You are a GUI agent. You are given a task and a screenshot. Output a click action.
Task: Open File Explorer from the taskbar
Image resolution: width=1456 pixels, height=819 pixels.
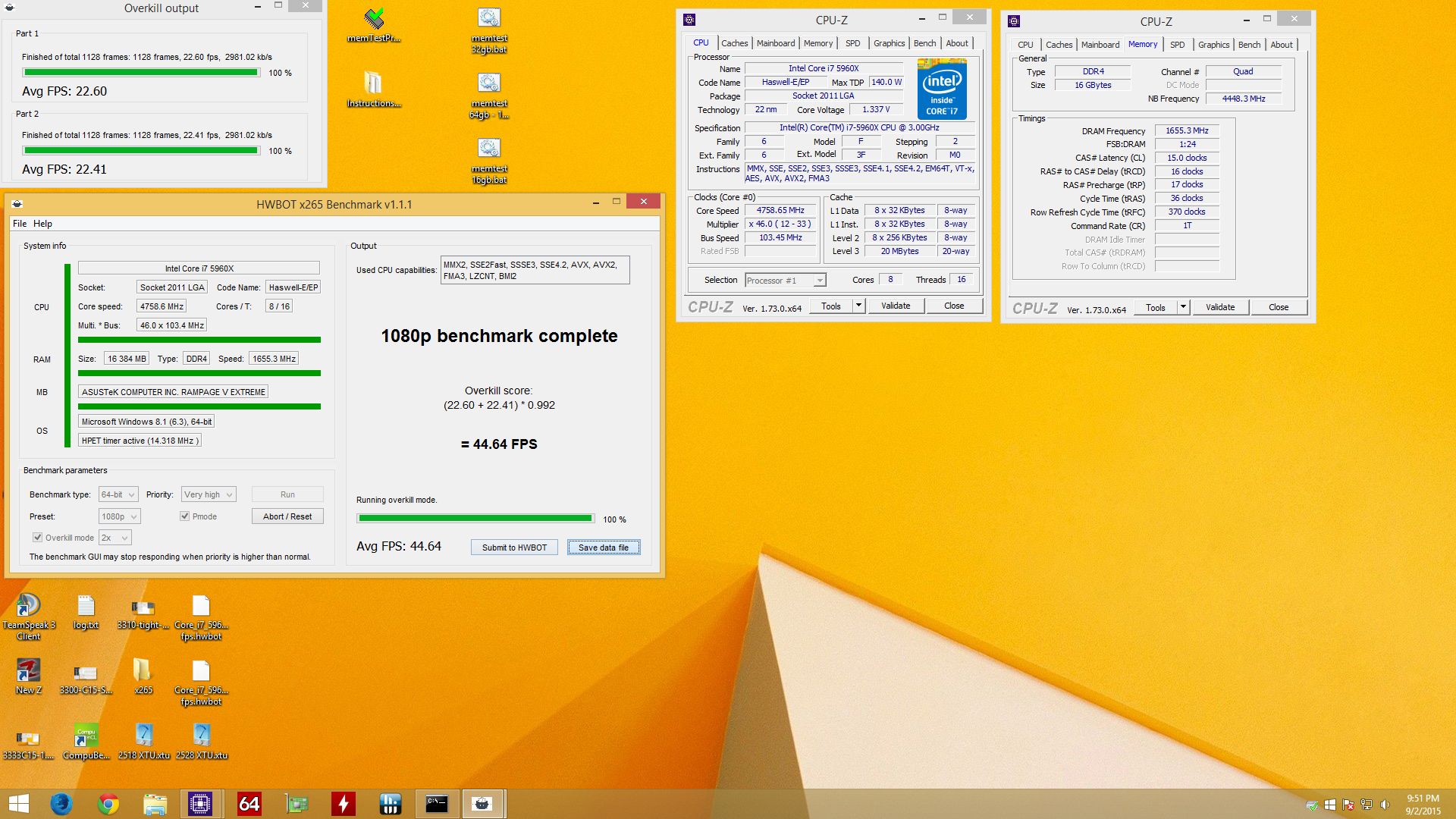[155, 804]
